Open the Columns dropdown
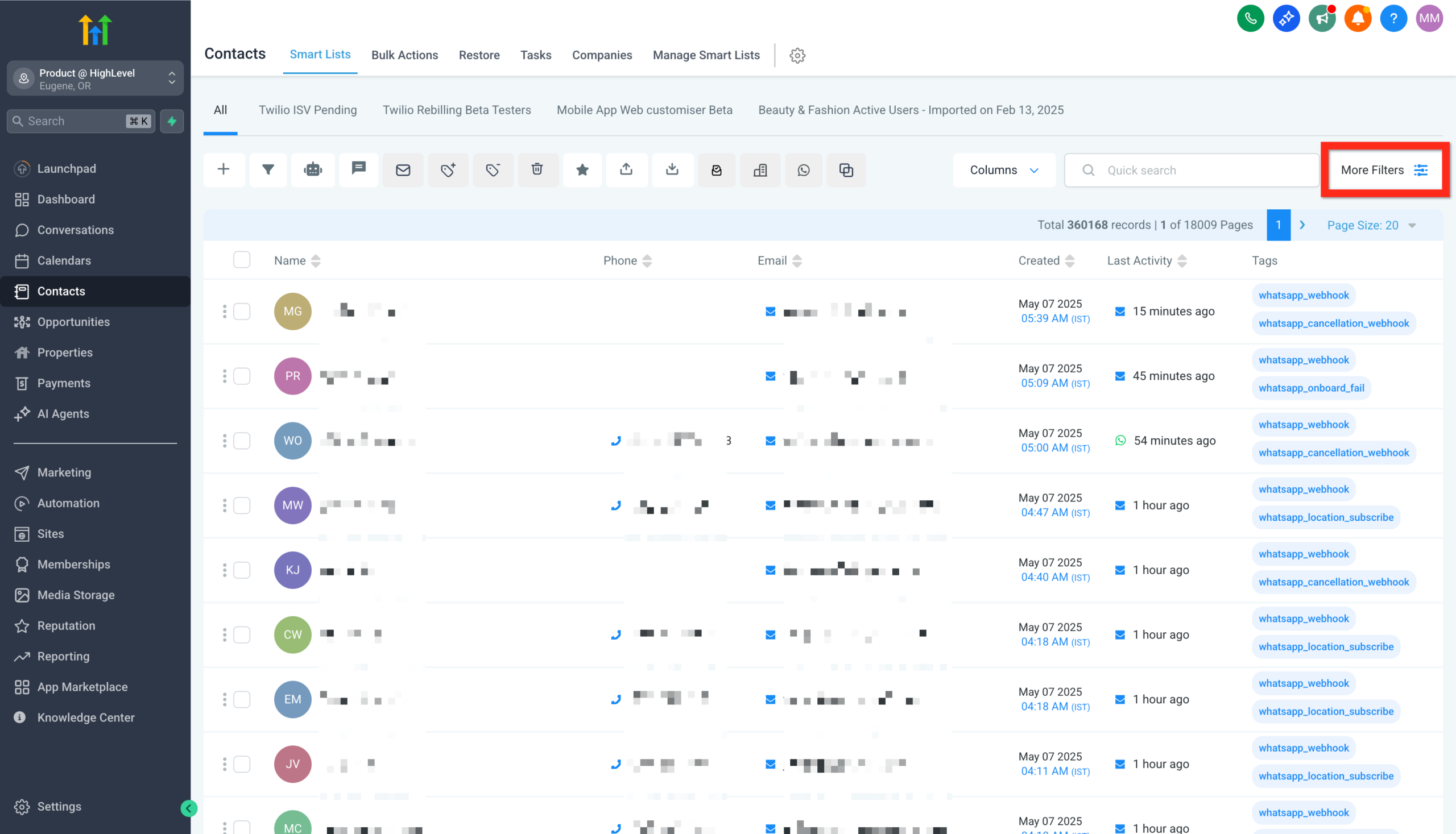Screen dimensions: 1456x834 [1004, 169]
